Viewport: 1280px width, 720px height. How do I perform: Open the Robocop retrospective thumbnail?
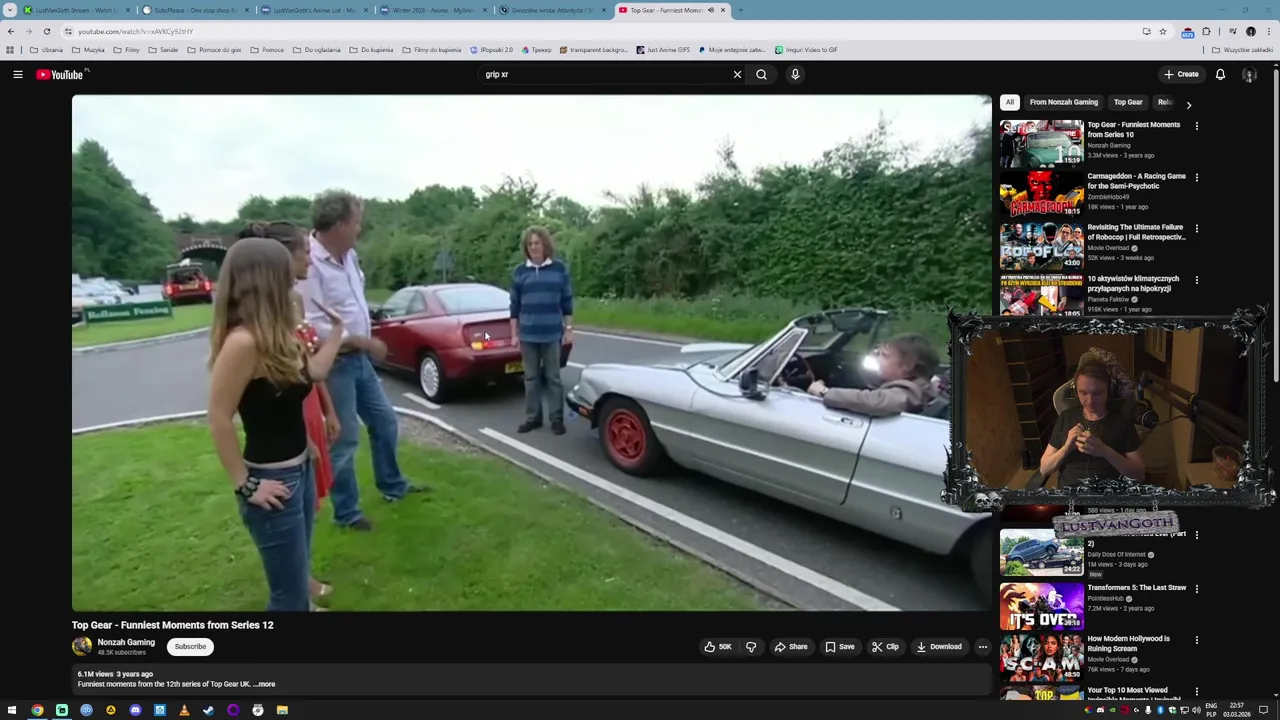click(1041, 245)
